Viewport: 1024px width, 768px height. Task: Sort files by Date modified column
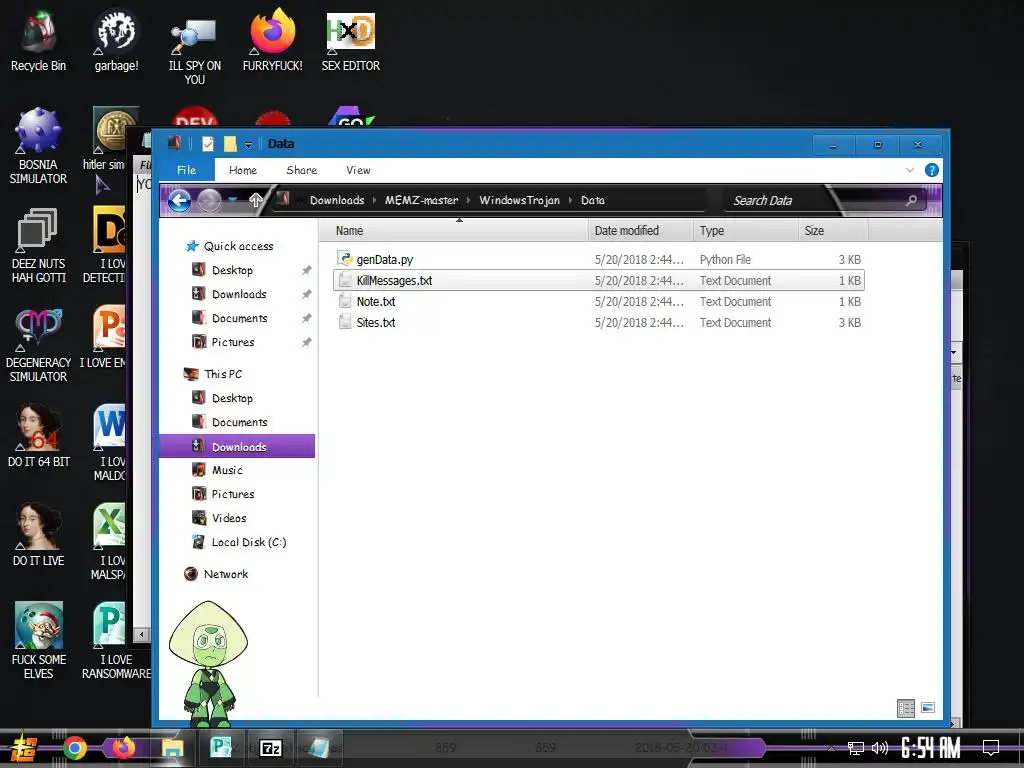point(641,231)
